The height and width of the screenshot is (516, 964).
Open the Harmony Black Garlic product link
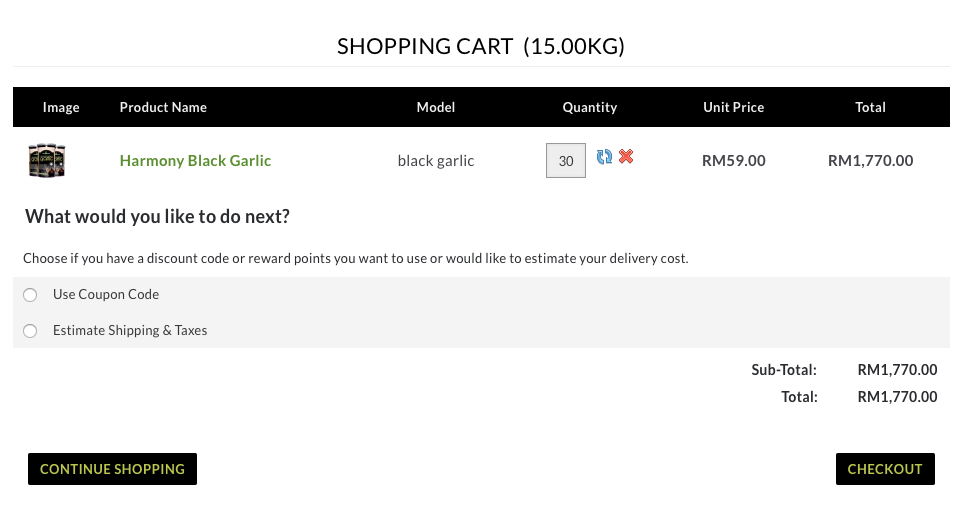(195, 161)
